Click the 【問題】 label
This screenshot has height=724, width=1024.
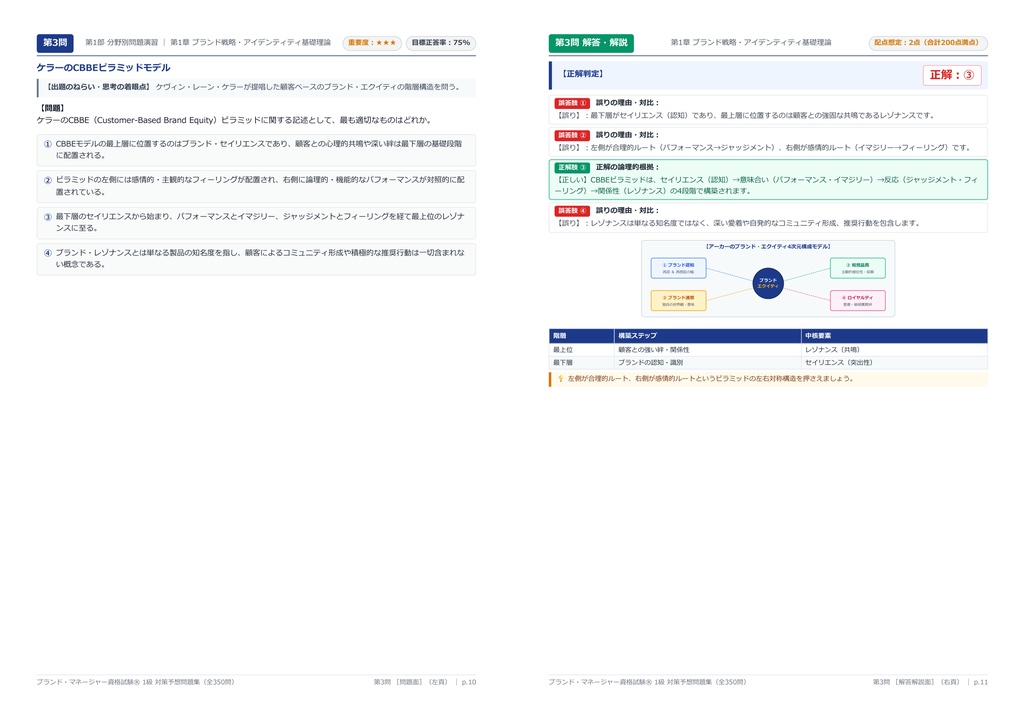pos(52,108)
